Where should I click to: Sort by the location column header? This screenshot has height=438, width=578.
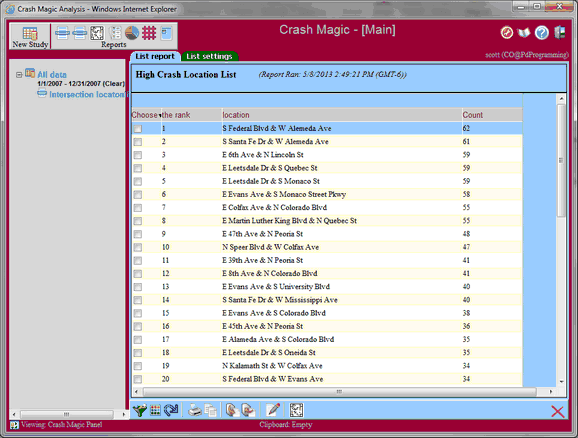click(x=236, y=115)
